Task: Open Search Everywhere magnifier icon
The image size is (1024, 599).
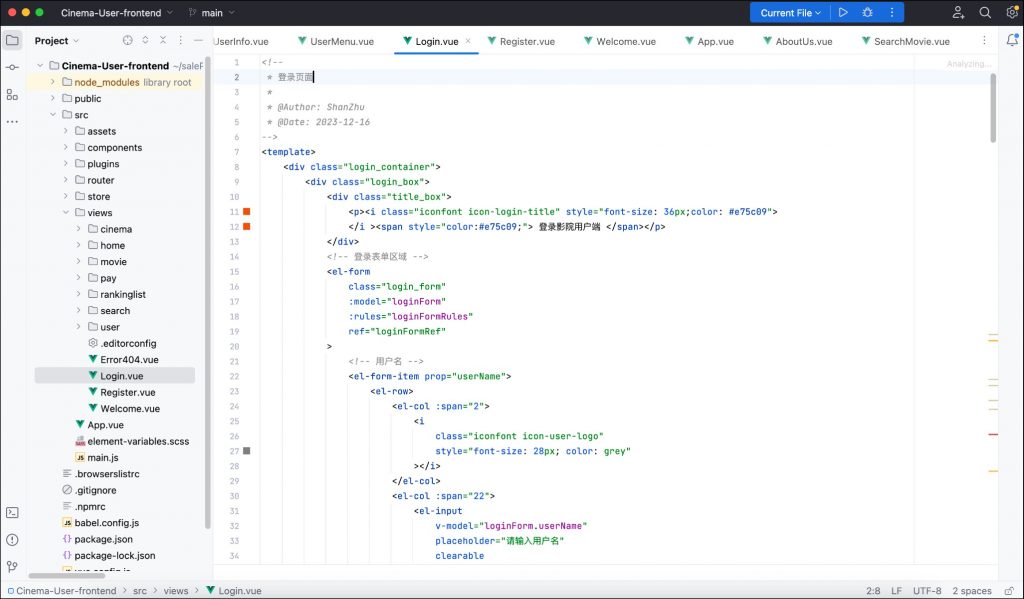Action: (x=985, y=13)
